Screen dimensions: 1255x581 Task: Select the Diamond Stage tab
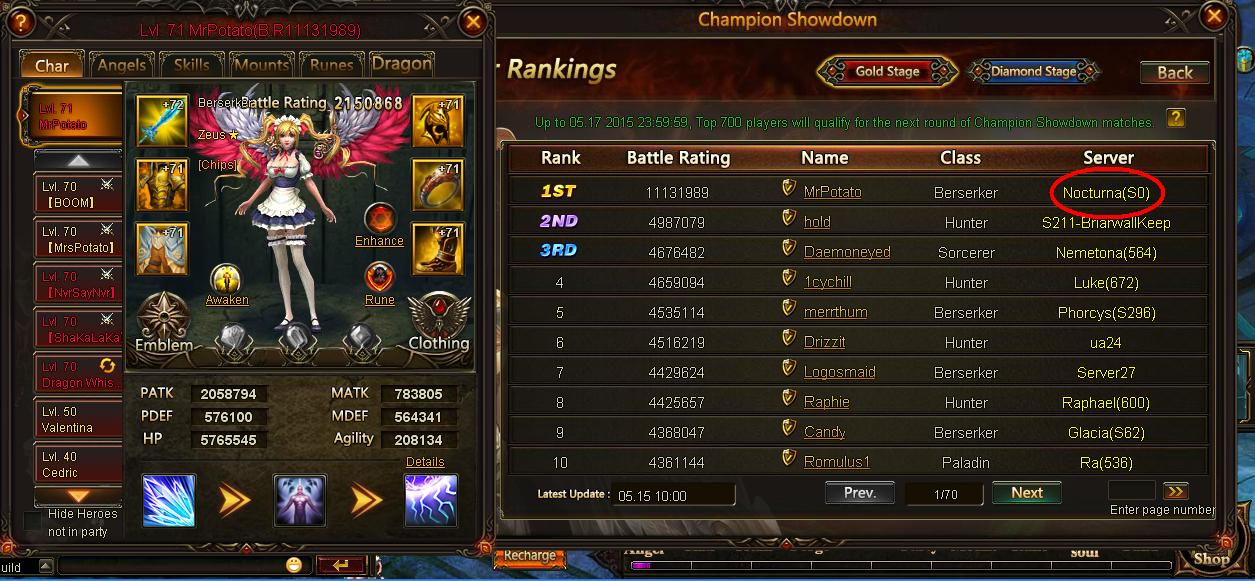point(1034,72)
